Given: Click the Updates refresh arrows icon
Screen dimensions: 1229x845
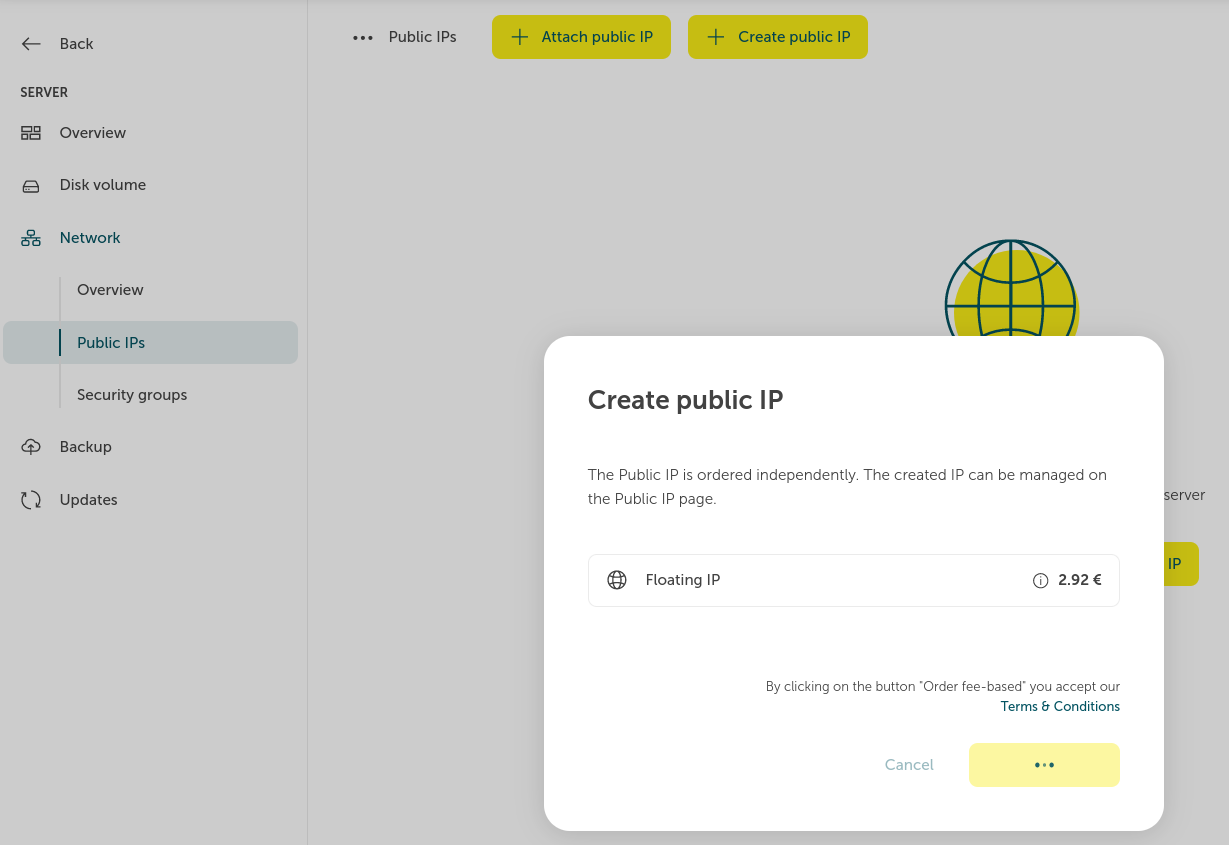Looking at the screenshot, I should click(31, 500).
